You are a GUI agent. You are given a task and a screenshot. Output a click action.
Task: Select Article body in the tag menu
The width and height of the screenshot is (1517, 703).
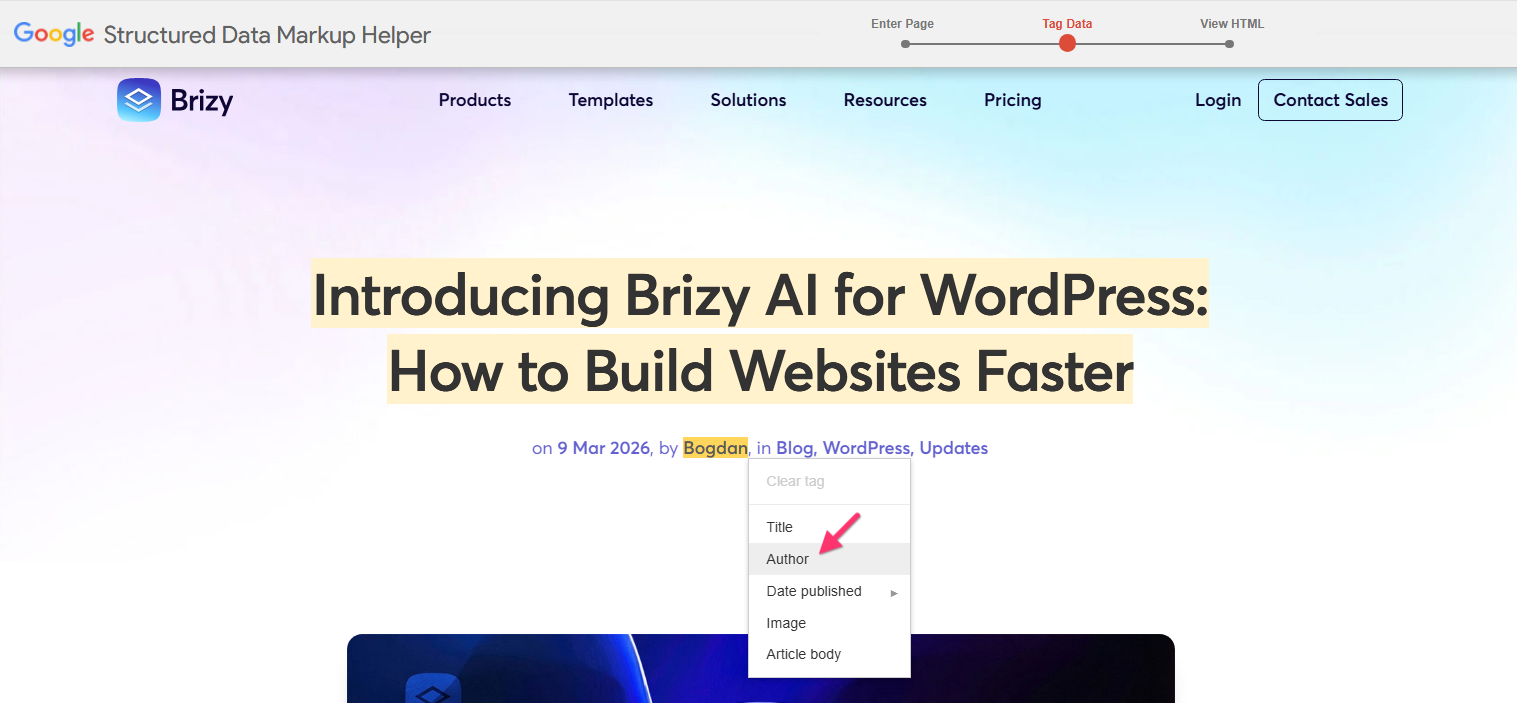(829, 654)
